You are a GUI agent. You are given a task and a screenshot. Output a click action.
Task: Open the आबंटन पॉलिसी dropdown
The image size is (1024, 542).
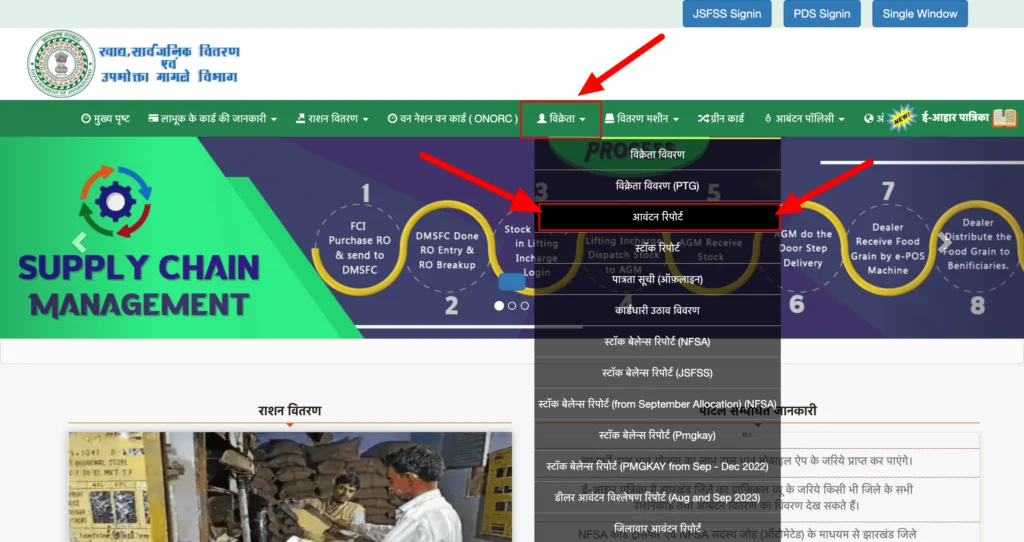point(804,119)
